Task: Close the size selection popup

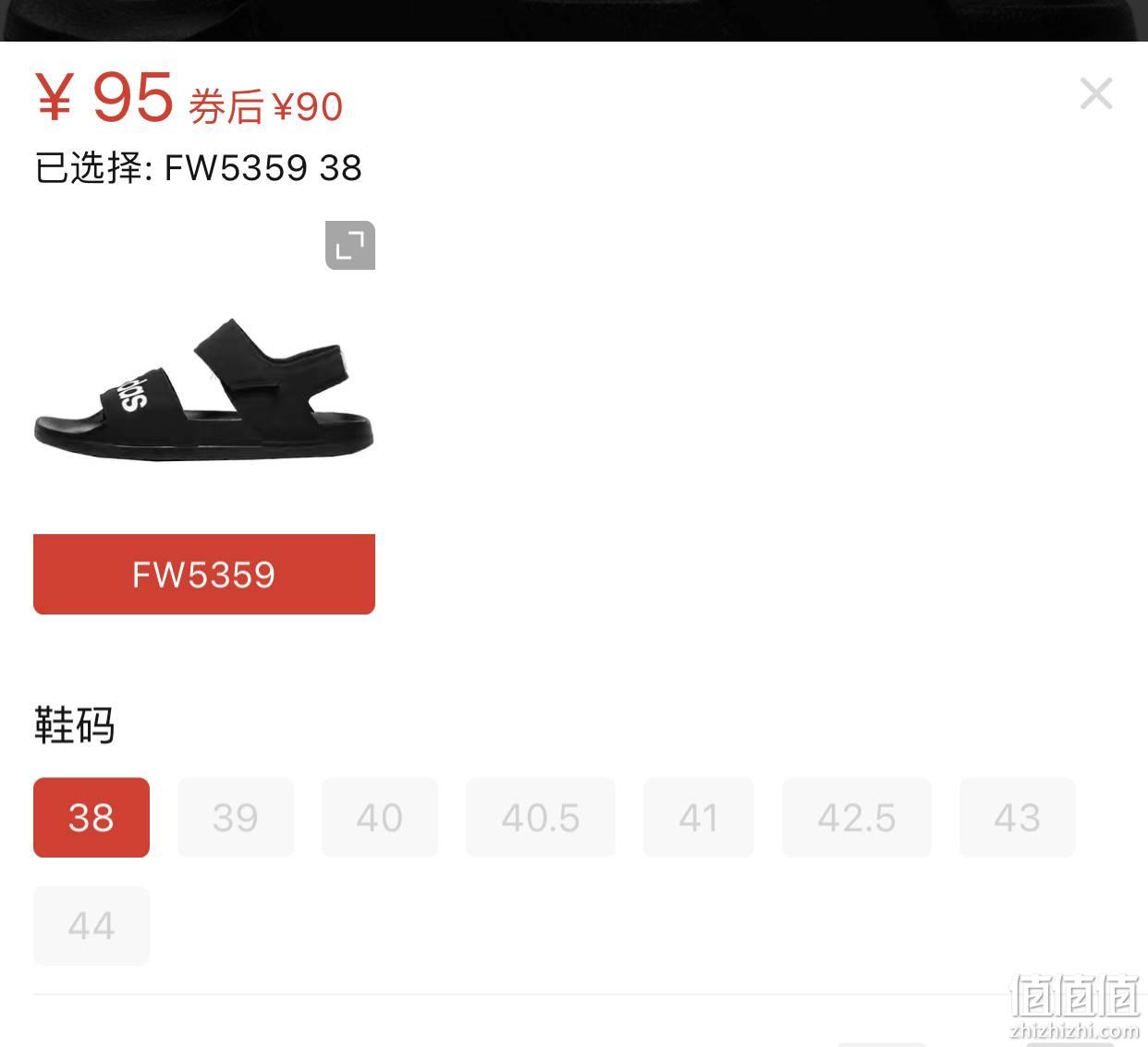Action: (1096, 93)
